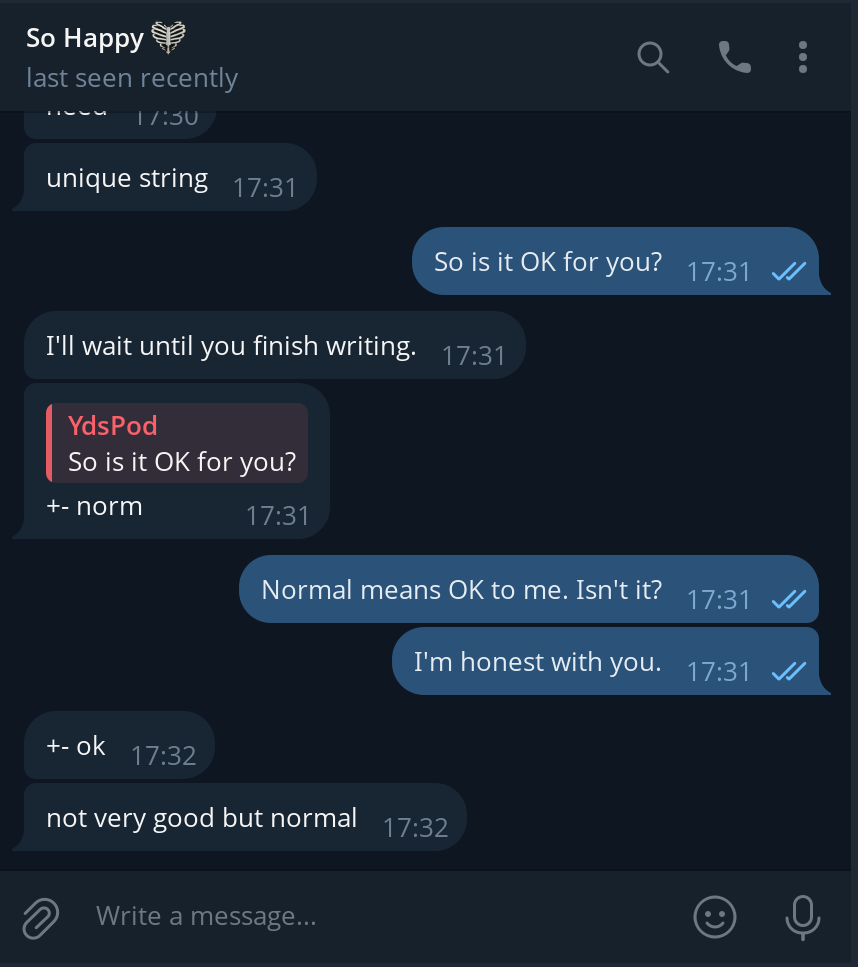Open the emoji picker smiley icon
The width and height of the screenshot is (858, 967).
click(x=715, y=917)
